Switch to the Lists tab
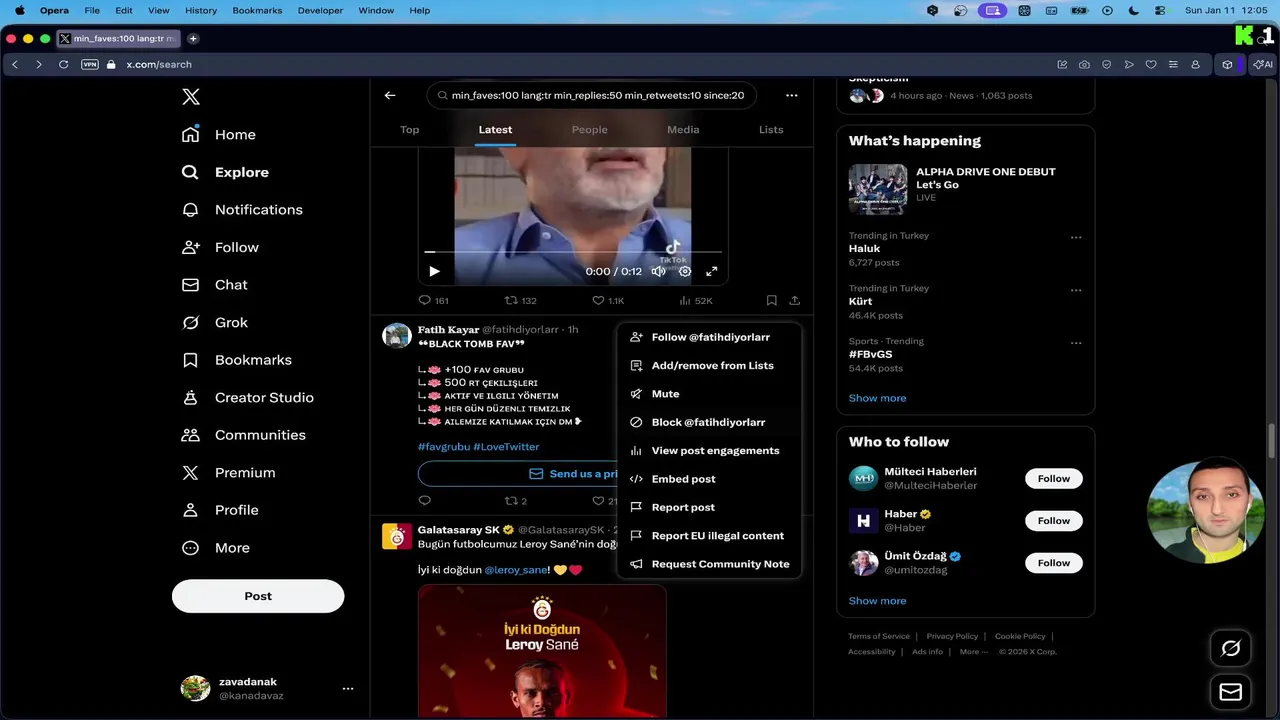Viewport: 1280px width, 720px height. (771, 130)
